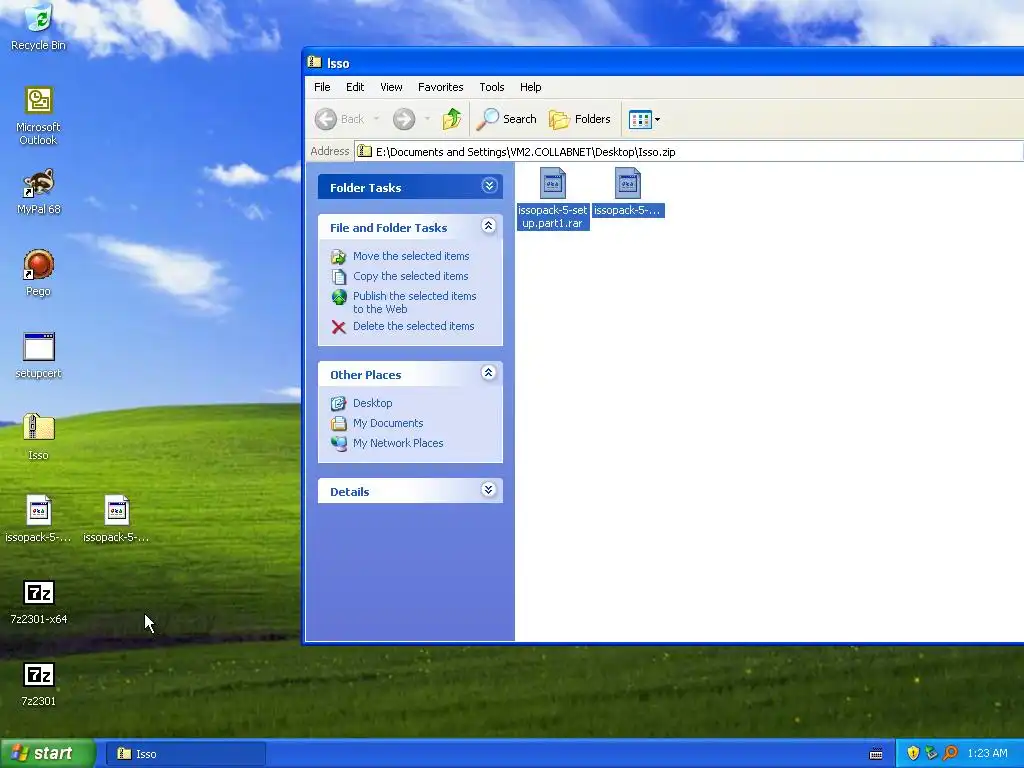This screenshot has height=768, width=1024.
Task: Click the address bar path field
Action: (x=689, y=152)
